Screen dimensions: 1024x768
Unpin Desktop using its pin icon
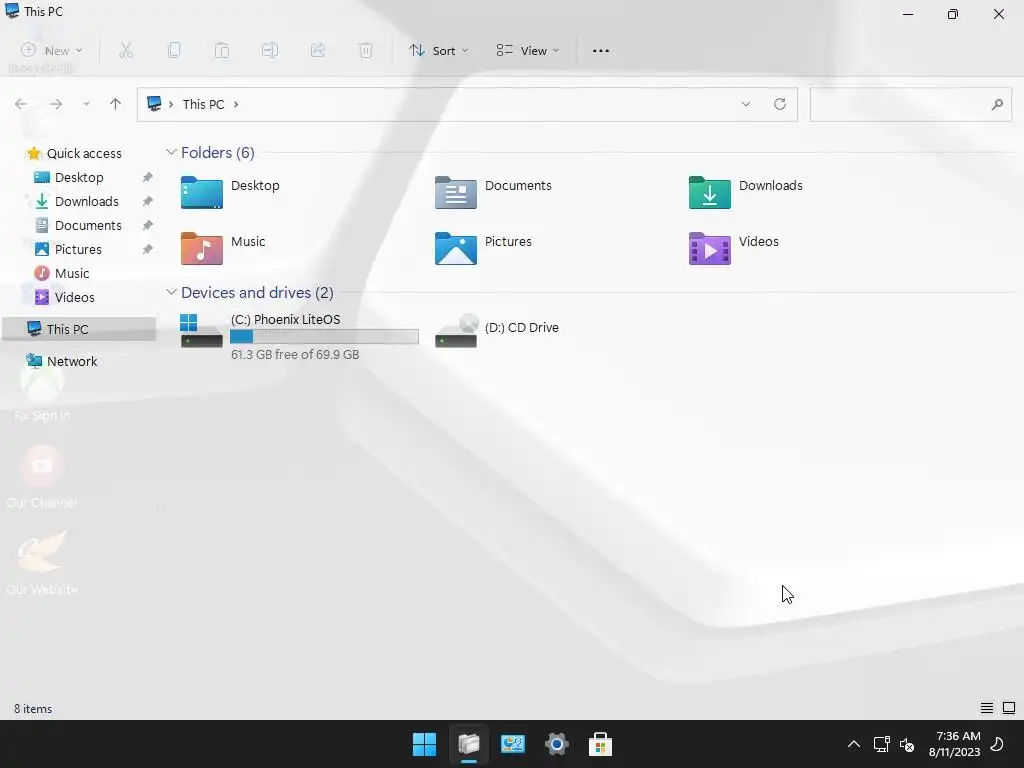148,178
